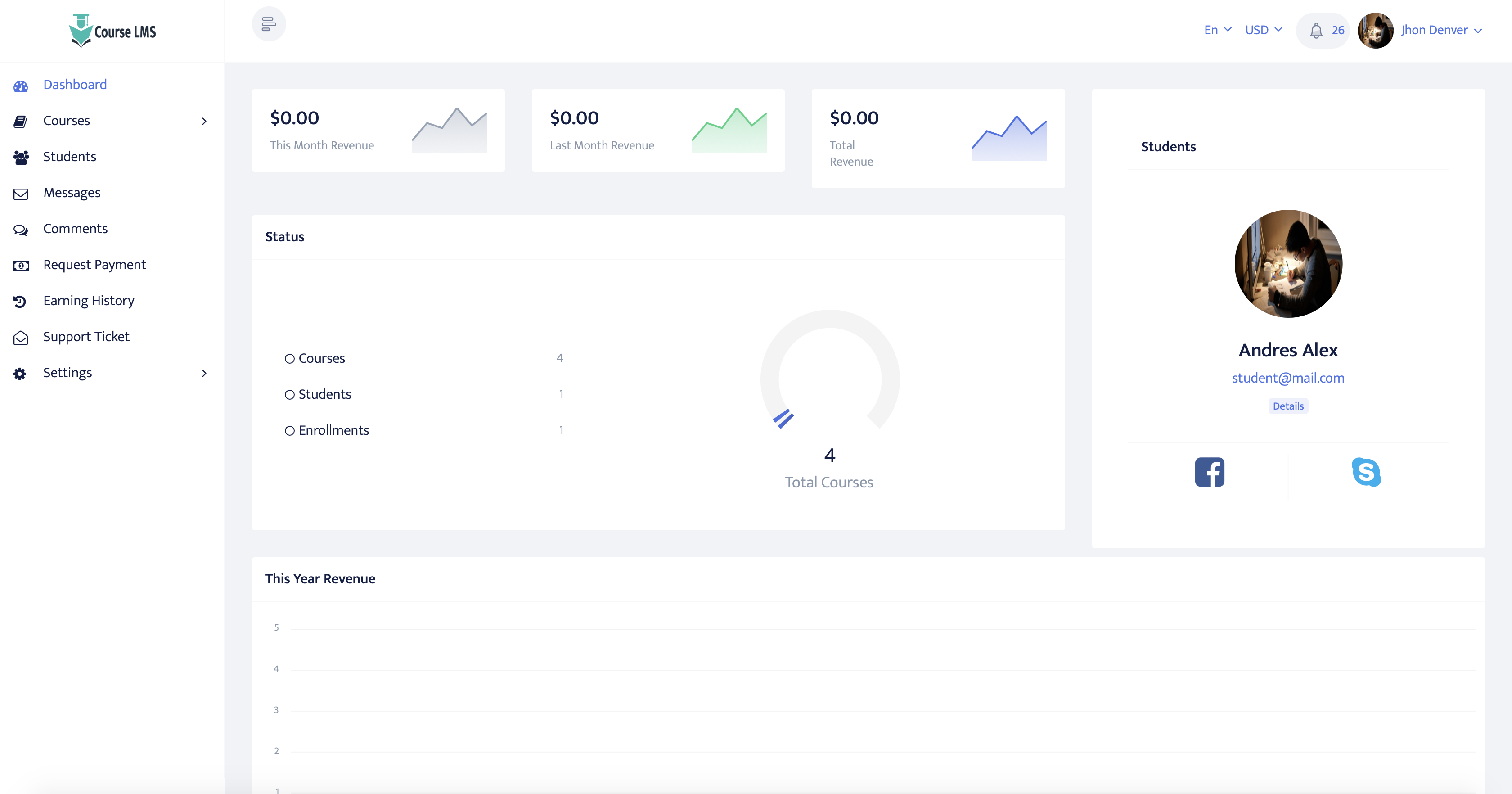Screen dimensions: 1512x794
Task: Click the student@mail.com email link
Action: pos(1288,378)
